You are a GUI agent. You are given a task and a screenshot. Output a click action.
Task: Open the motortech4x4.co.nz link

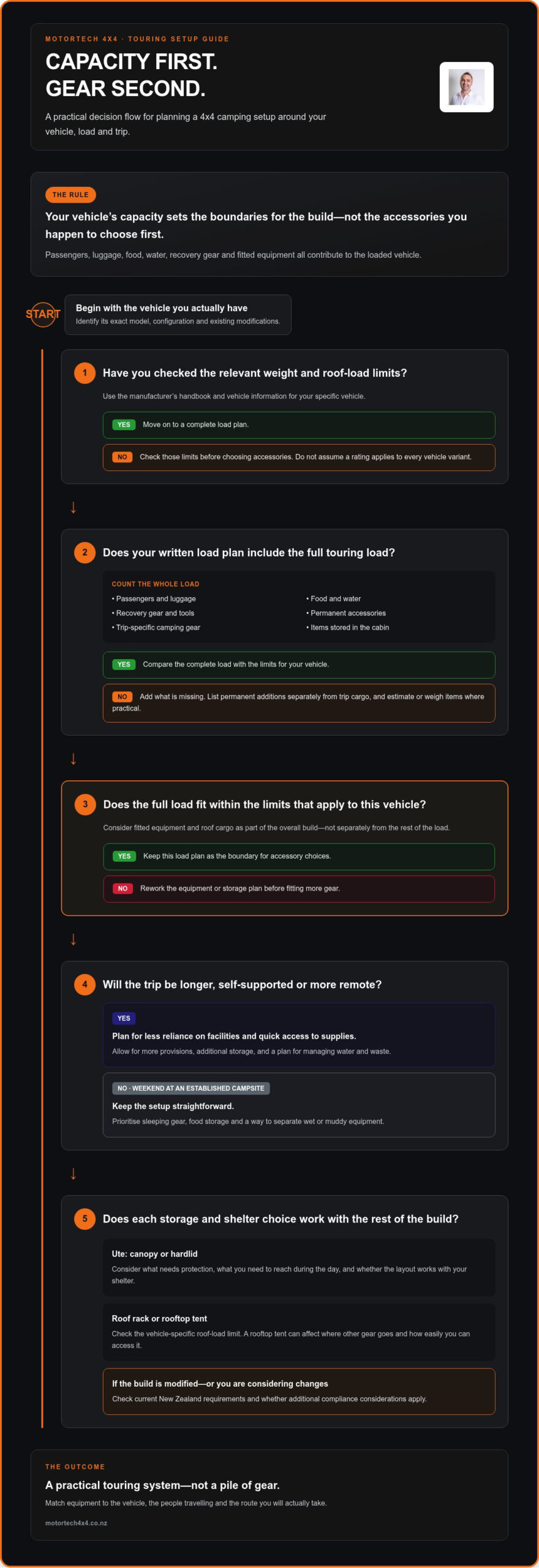76,1523
